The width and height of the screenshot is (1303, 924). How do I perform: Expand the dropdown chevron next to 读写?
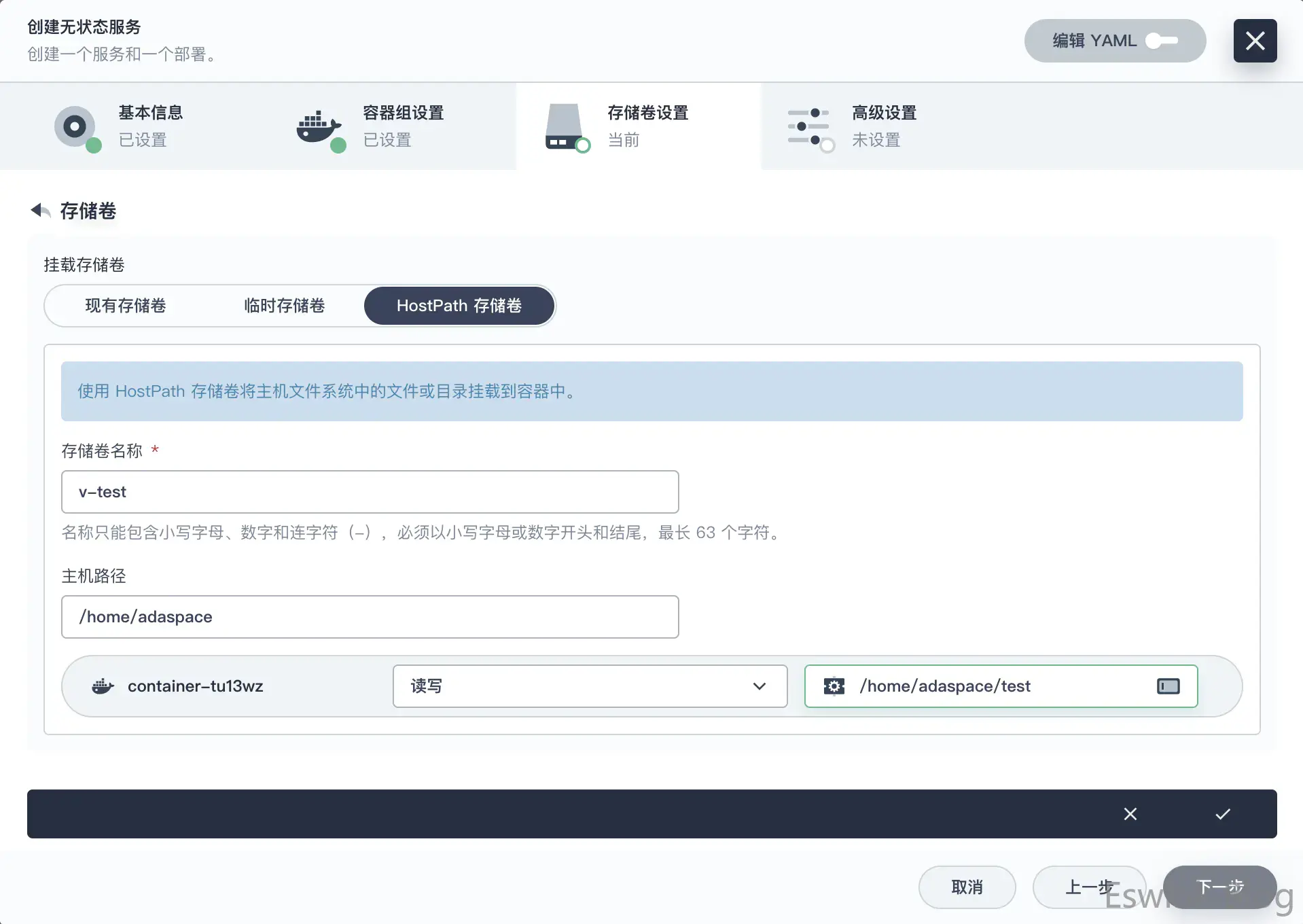pos(760,686)
